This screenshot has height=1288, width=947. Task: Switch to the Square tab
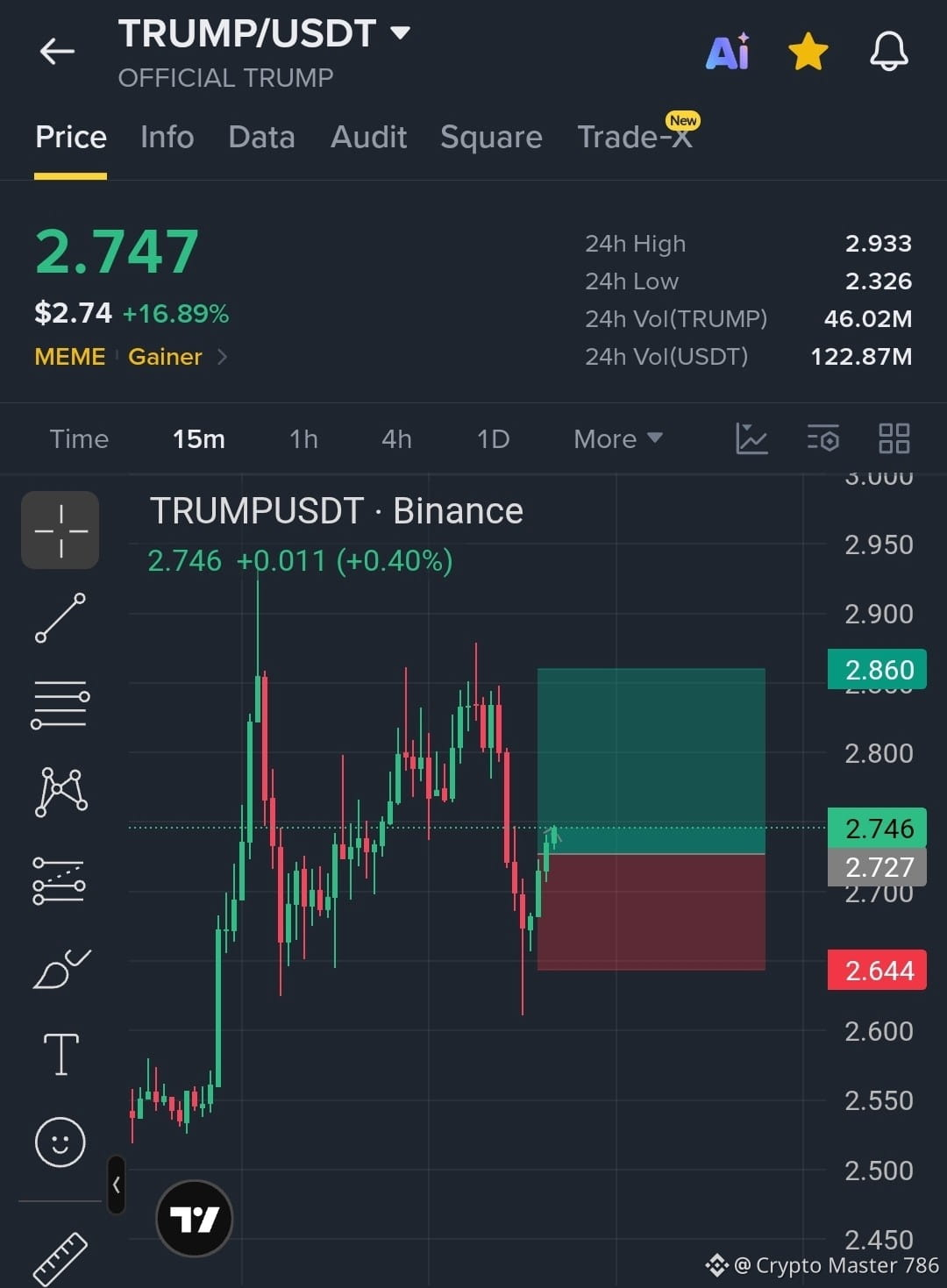click(x=491, y=138)
